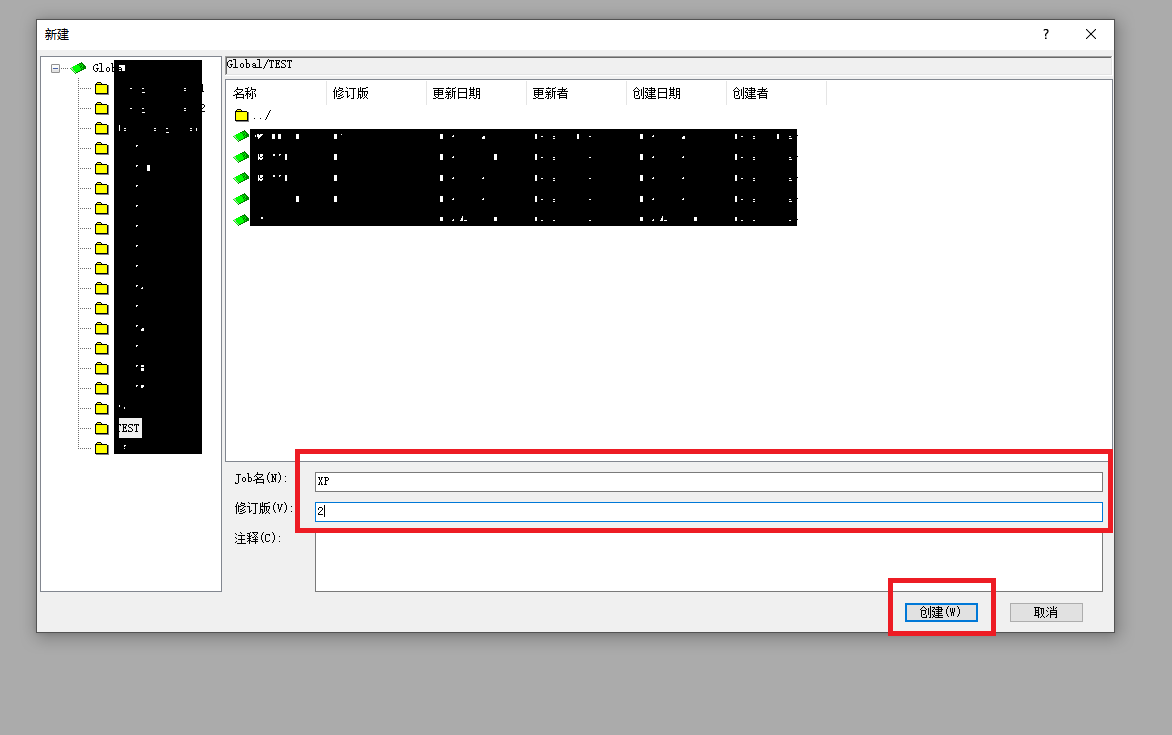Cancel the dialog with 取消 button
The height and width of the screenshot is (735, 1172).
(1045, 612)
